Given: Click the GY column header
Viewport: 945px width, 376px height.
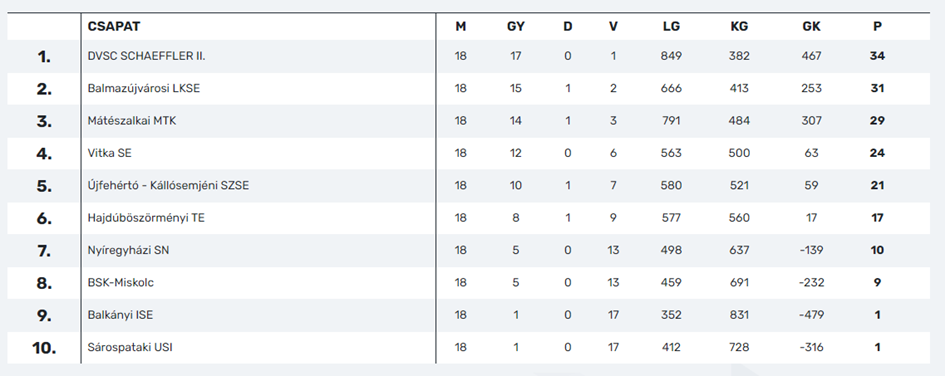Looking at the screenshot, I should point(516,27).
